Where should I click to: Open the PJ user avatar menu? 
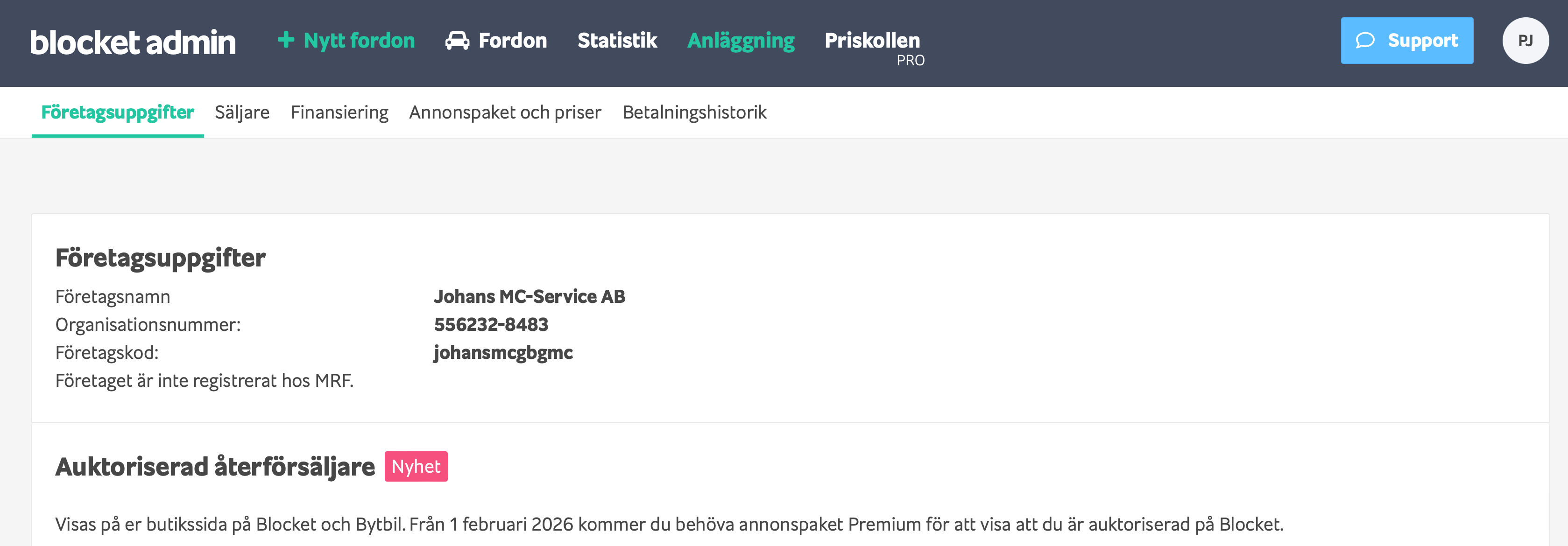pos(1525,41)
